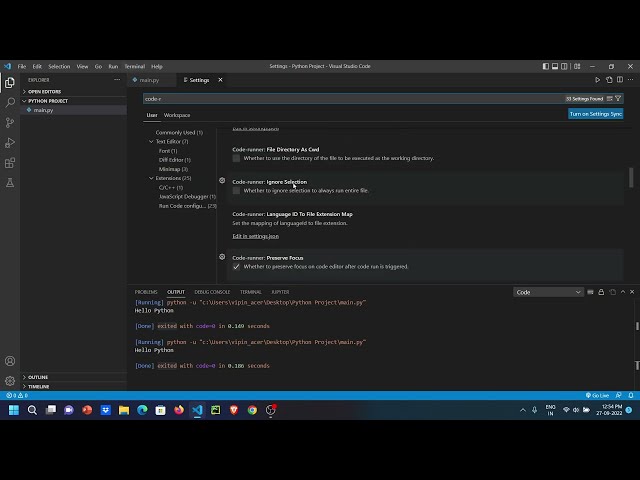Click settings list vertical scrollbar thumb
Image resolution: width=640 pixels, height=480 pixels.
(631, 178)
